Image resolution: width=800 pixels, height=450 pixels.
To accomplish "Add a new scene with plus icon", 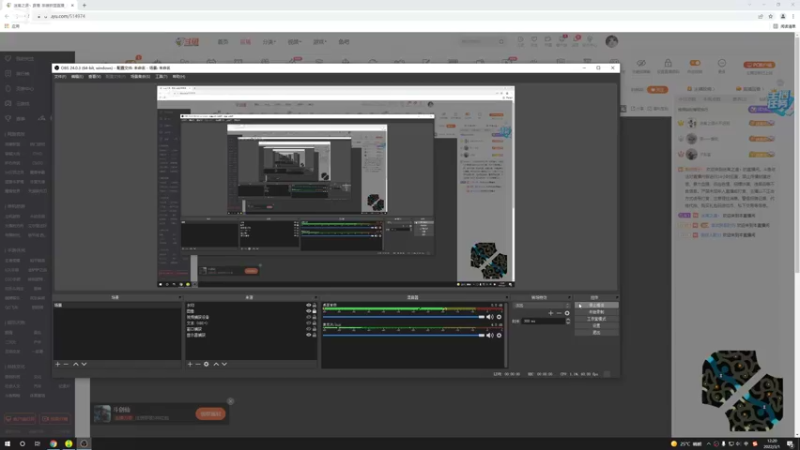I will [x=58, y=364].
